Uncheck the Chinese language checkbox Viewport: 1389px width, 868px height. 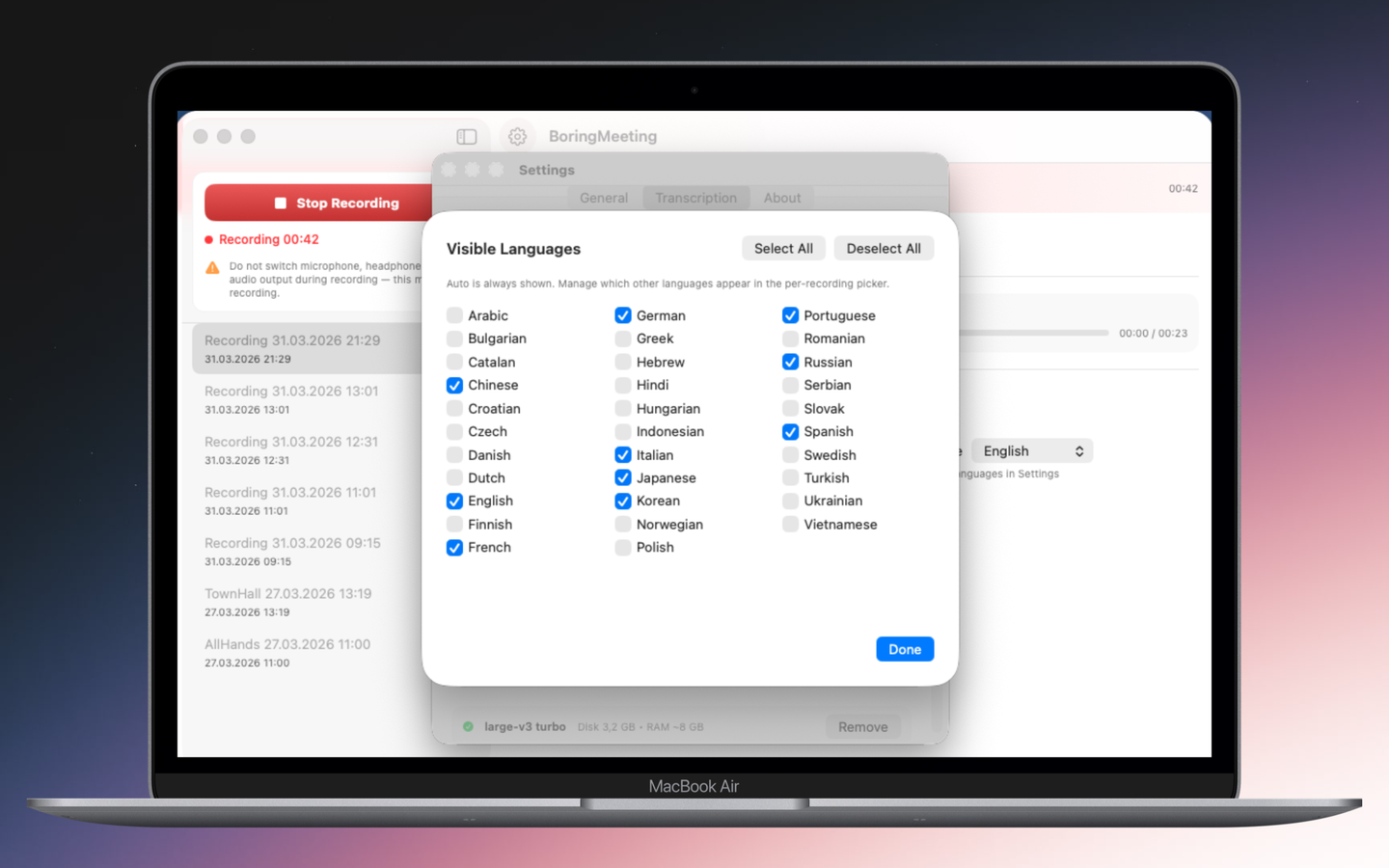pos(454,385)
